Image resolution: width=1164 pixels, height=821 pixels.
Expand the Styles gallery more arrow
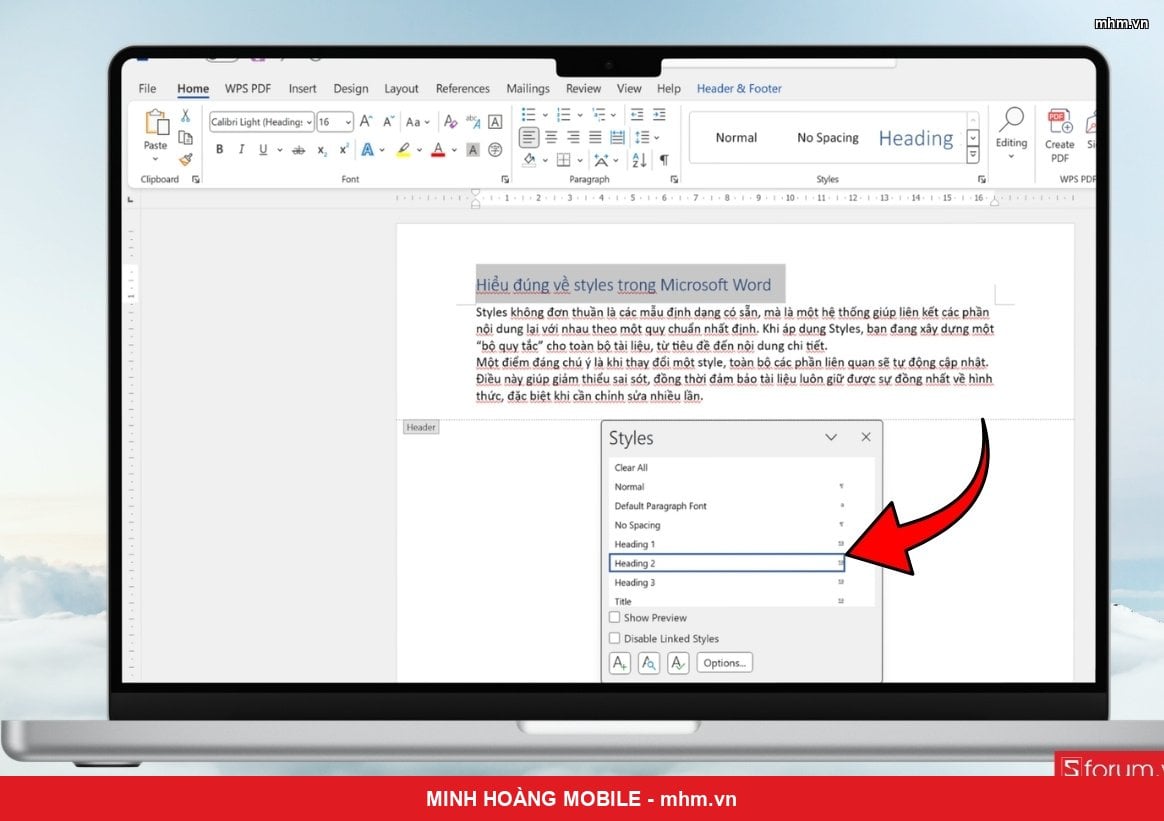coord(972,154)
